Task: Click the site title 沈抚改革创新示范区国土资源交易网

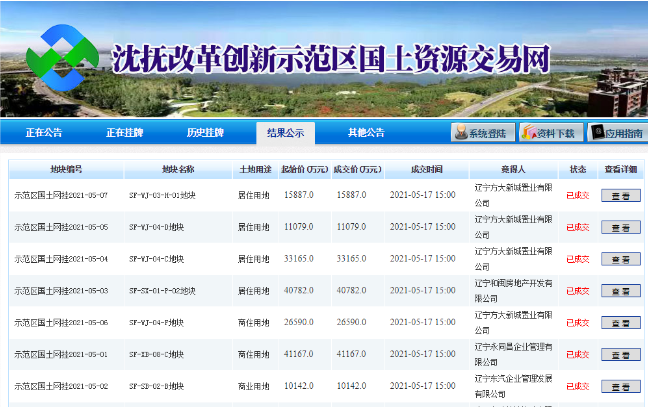Action: [330, 58]
